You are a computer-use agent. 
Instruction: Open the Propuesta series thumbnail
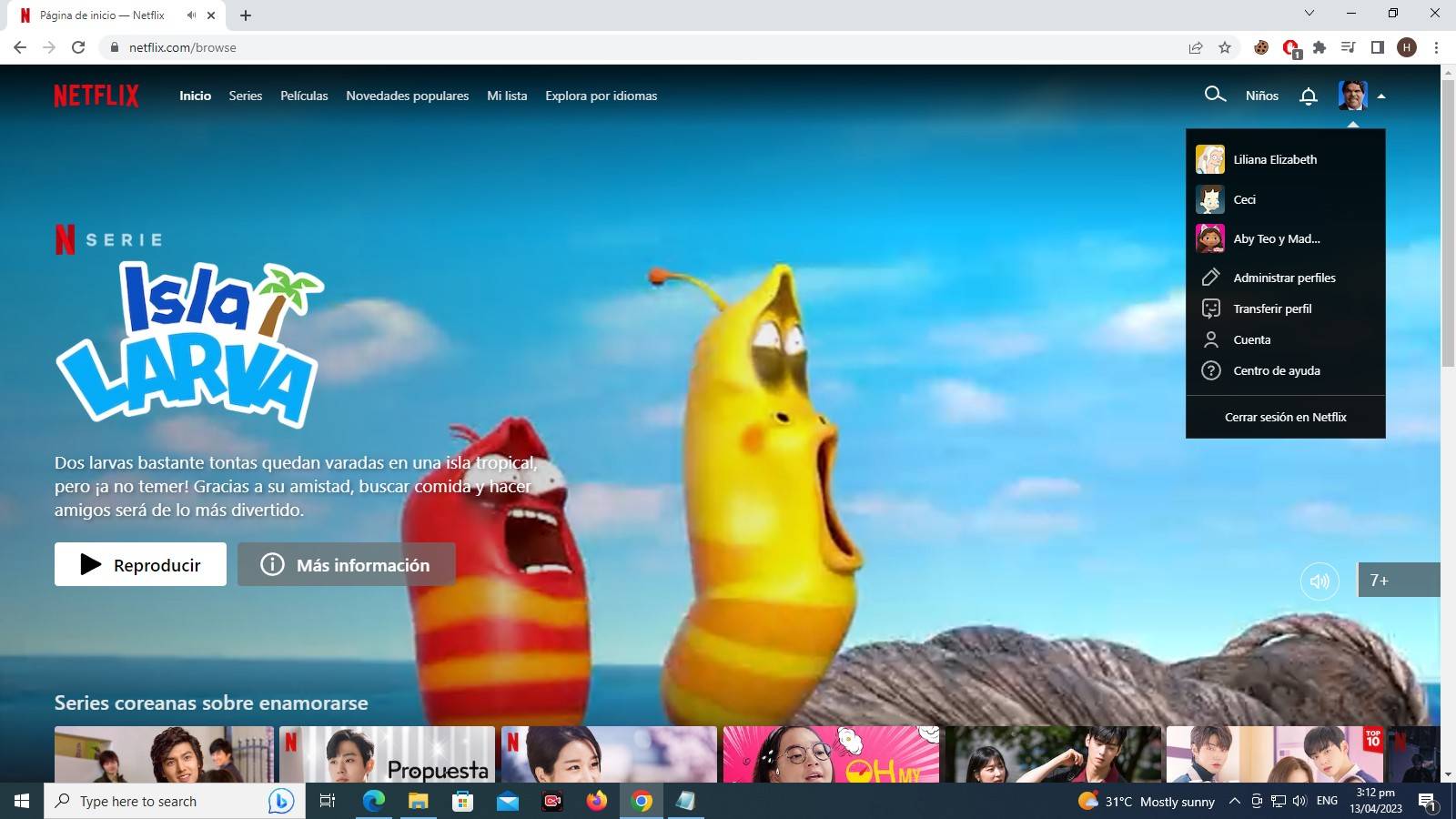point(388,754)
